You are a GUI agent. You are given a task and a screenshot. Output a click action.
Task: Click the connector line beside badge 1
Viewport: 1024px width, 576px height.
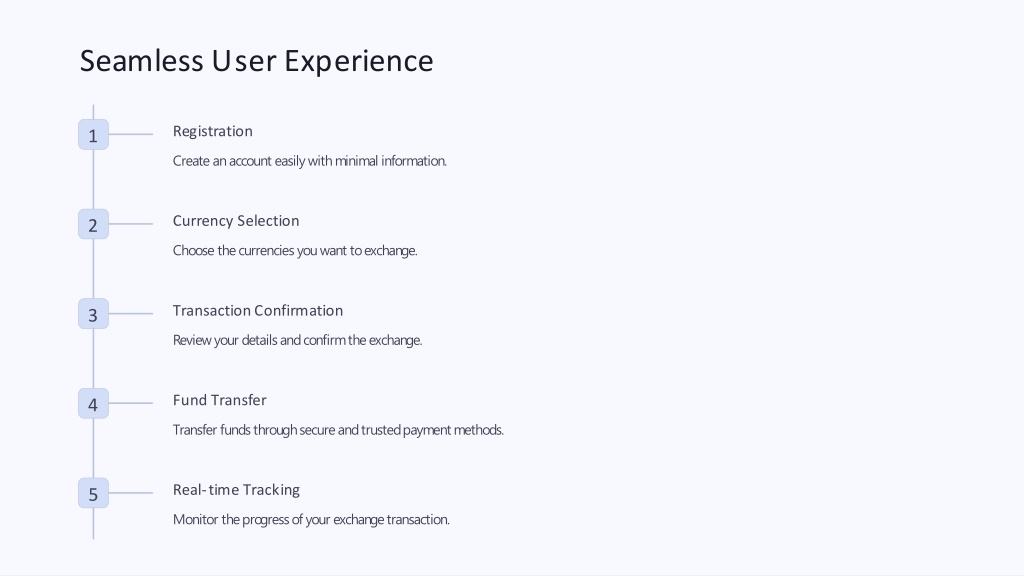[x=131, y=135]
